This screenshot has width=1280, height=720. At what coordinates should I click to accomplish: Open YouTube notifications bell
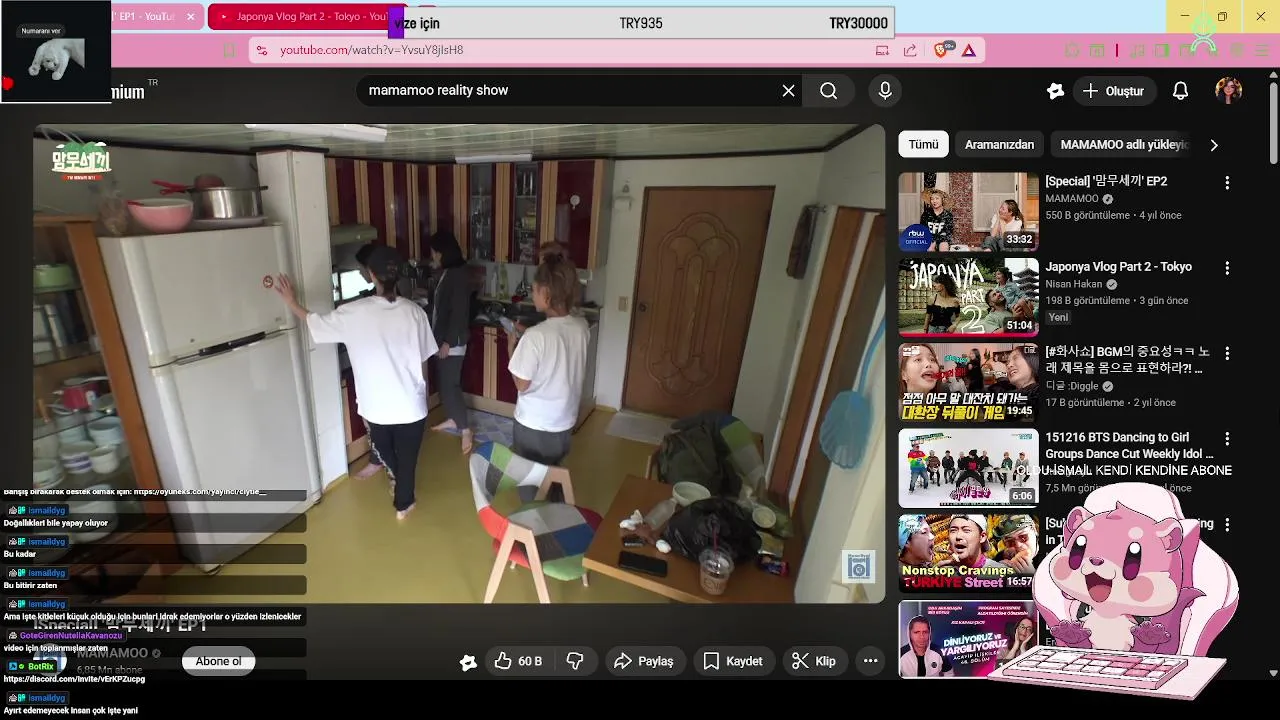tap(1180, 91)
